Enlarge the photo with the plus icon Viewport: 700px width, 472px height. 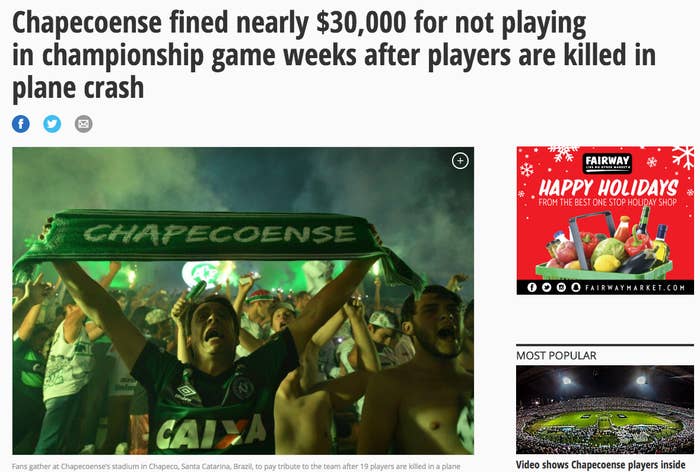[460, 161]
